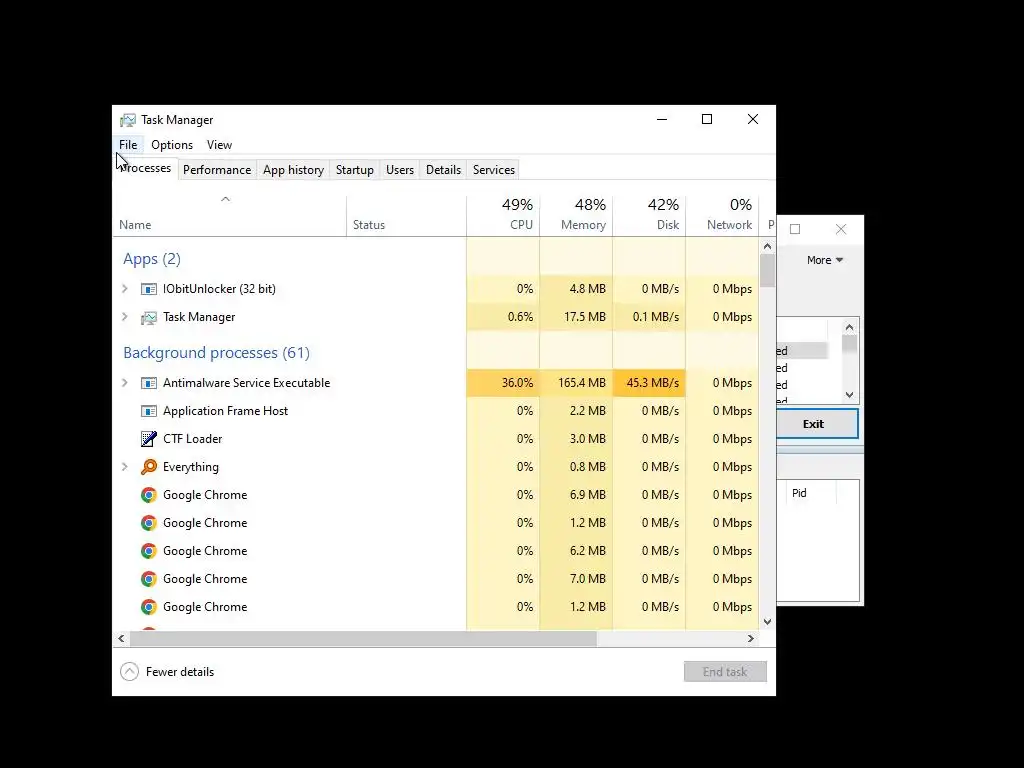
Task: Click the IObitUnlocker process icon
Action: [149, 289]
